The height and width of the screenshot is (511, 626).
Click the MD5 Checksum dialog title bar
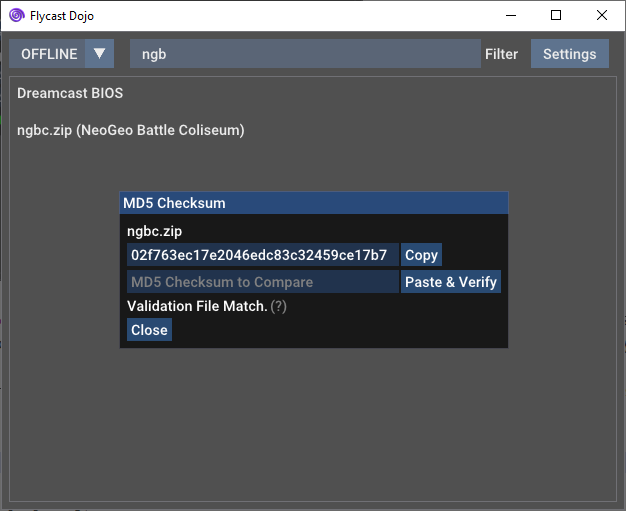tap(314, 203)
